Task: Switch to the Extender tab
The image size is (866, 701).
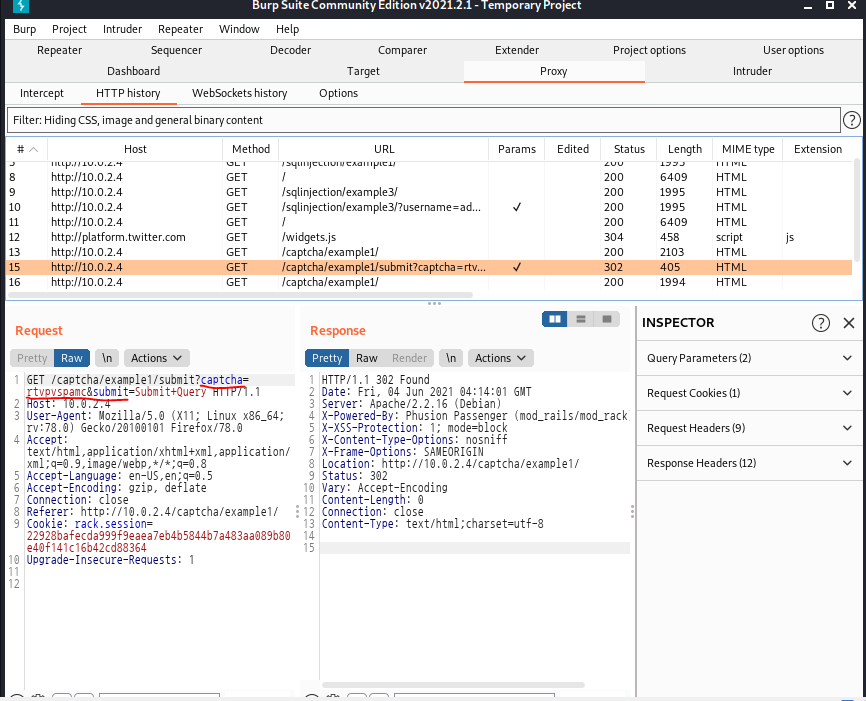Action: (x=516, y=50)
